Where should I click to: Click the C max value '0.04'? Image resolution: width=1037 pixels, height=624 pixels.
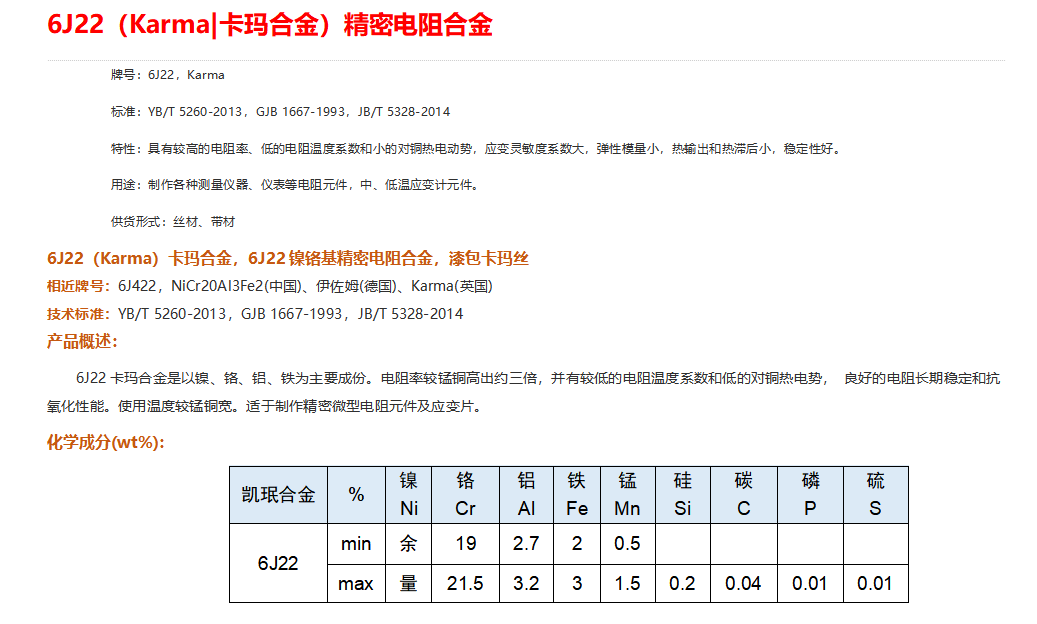(x=744, y=584)
